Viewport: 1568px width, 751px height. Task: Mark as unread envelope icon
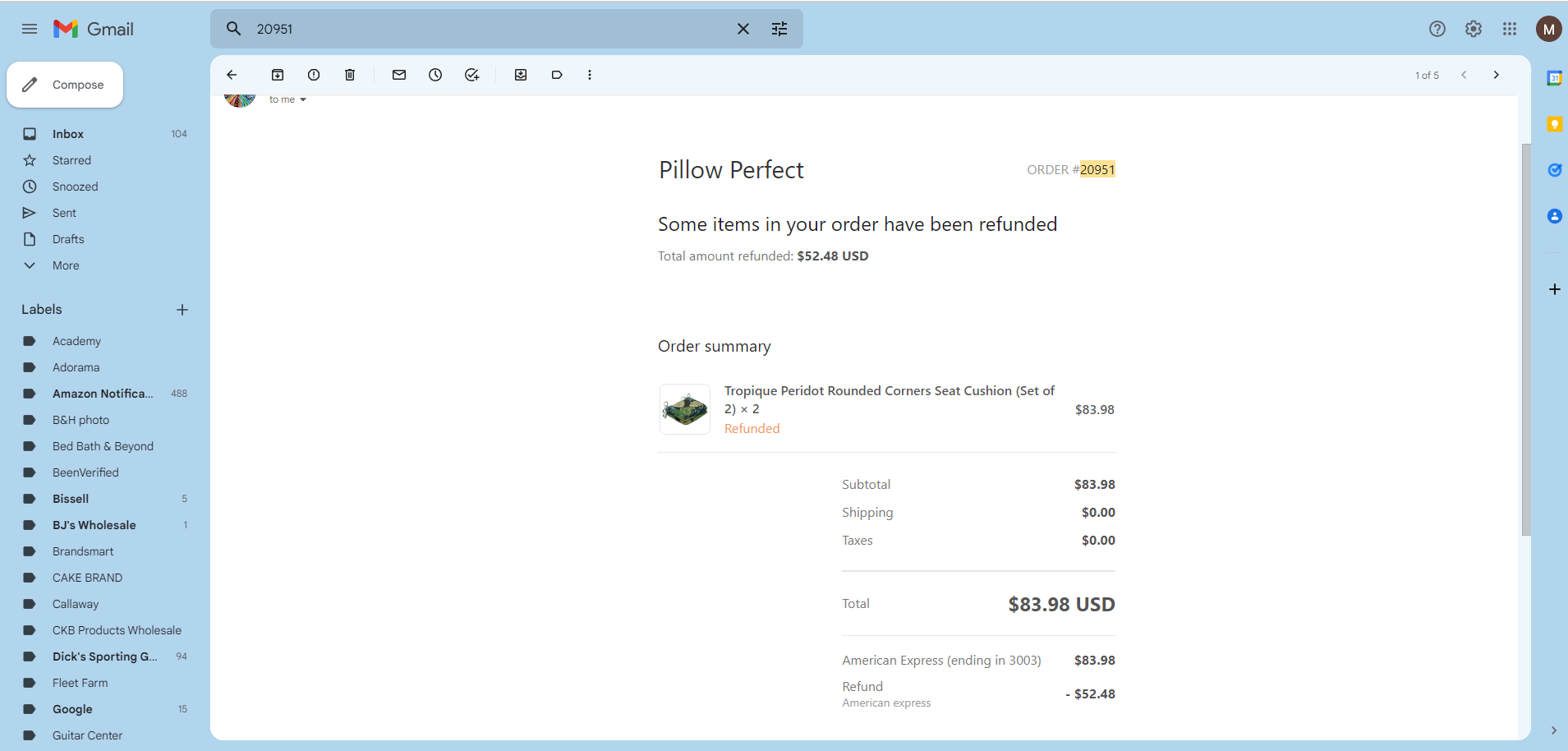[399, 75]
